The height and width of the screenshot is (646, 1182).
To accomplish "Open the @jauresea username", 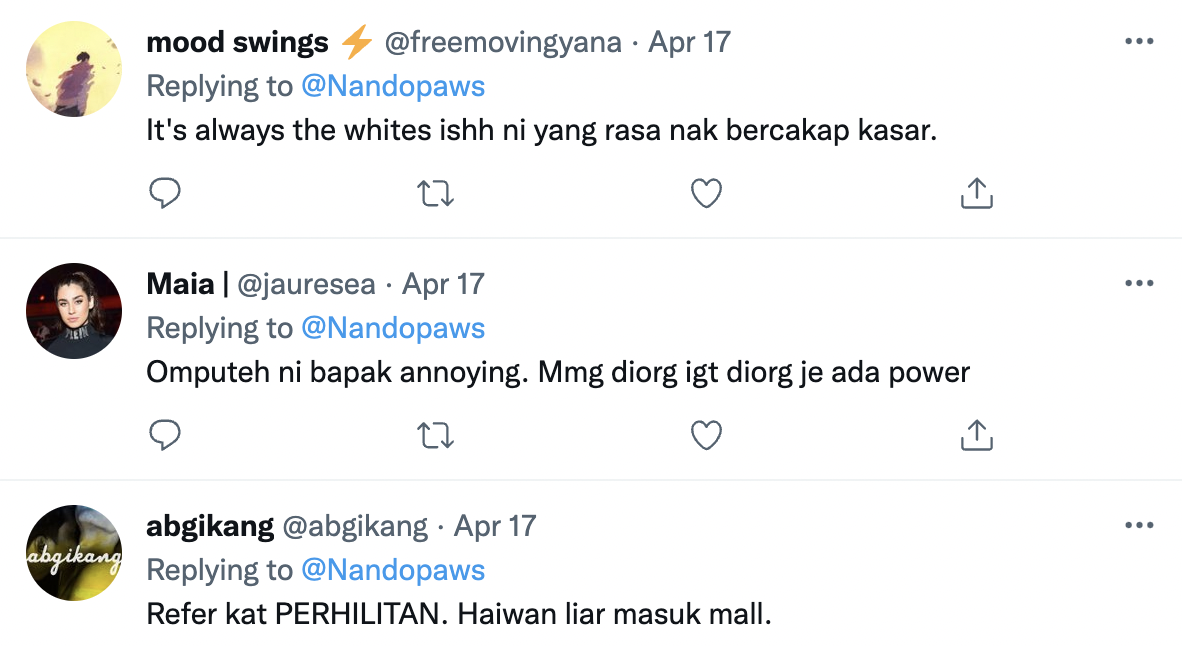I will tap(308, 285).
